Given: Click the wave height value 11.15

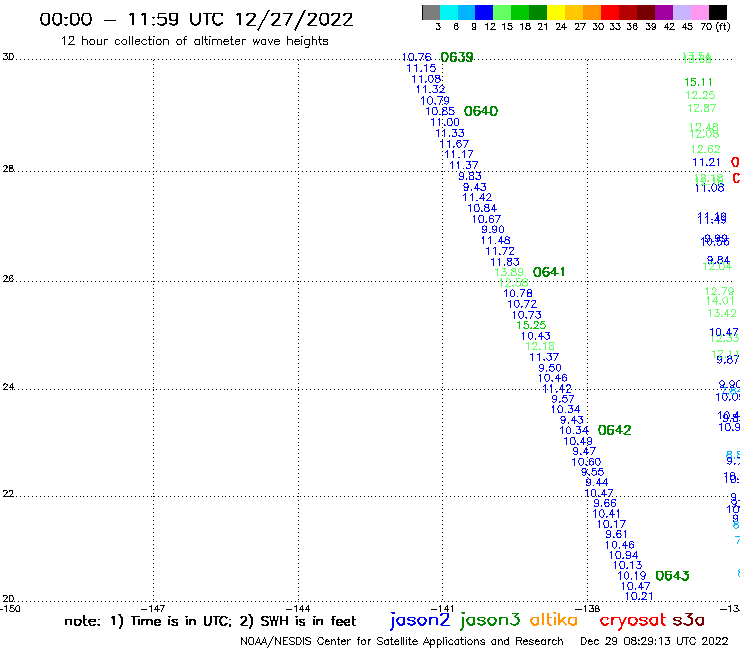Looking at the screenshot, I should 421,68.
